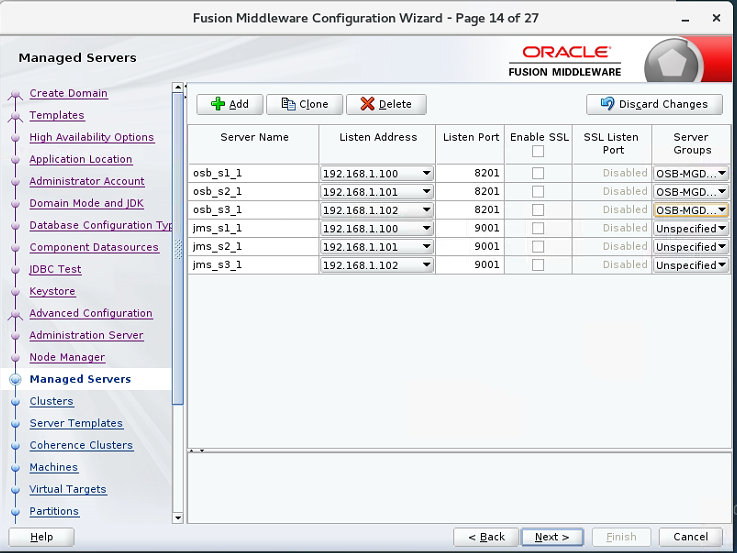Open listen address dropdown for jms_s2_1
The height and width of the screenshot is (553, 737).
click(426, 247)
